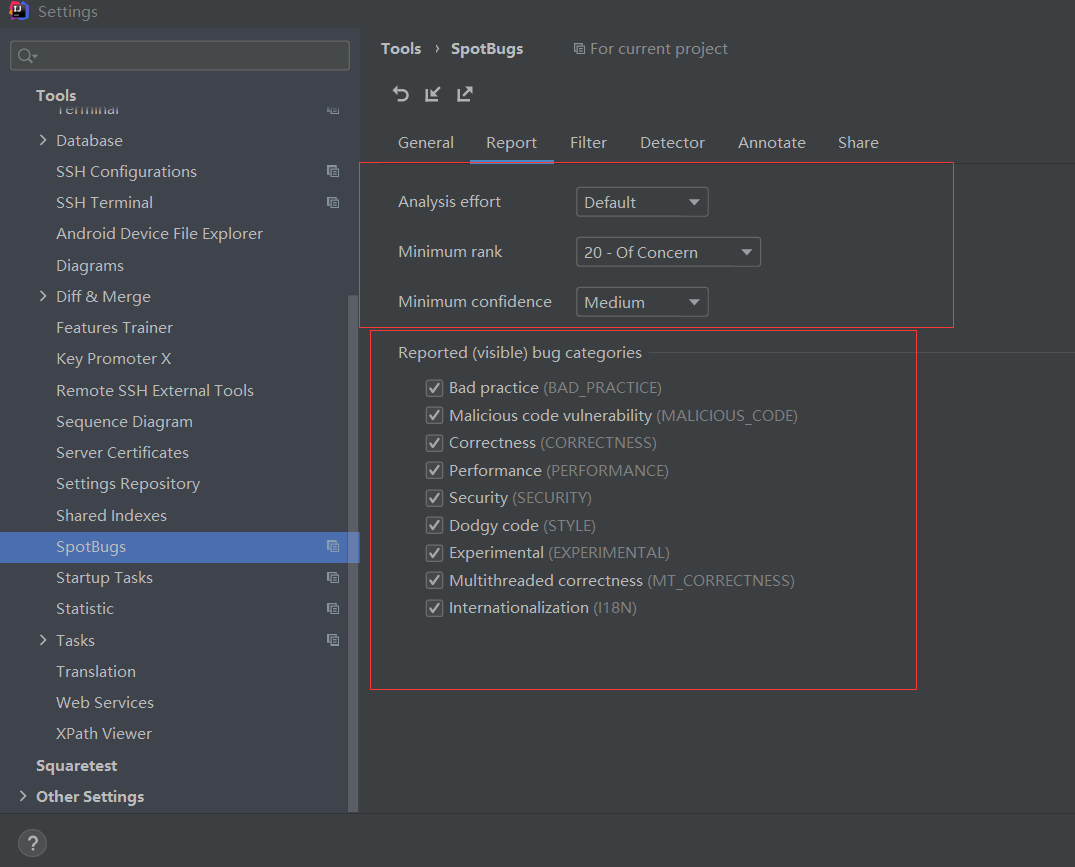Select Diagrams settings item
Screen dimensions: 1075x867
[90, 265]
